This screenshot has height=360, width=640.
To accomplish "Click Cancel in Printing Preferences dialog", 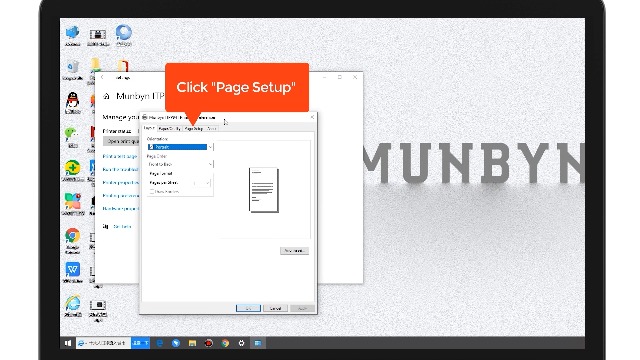I will click(x=276, y=308).
